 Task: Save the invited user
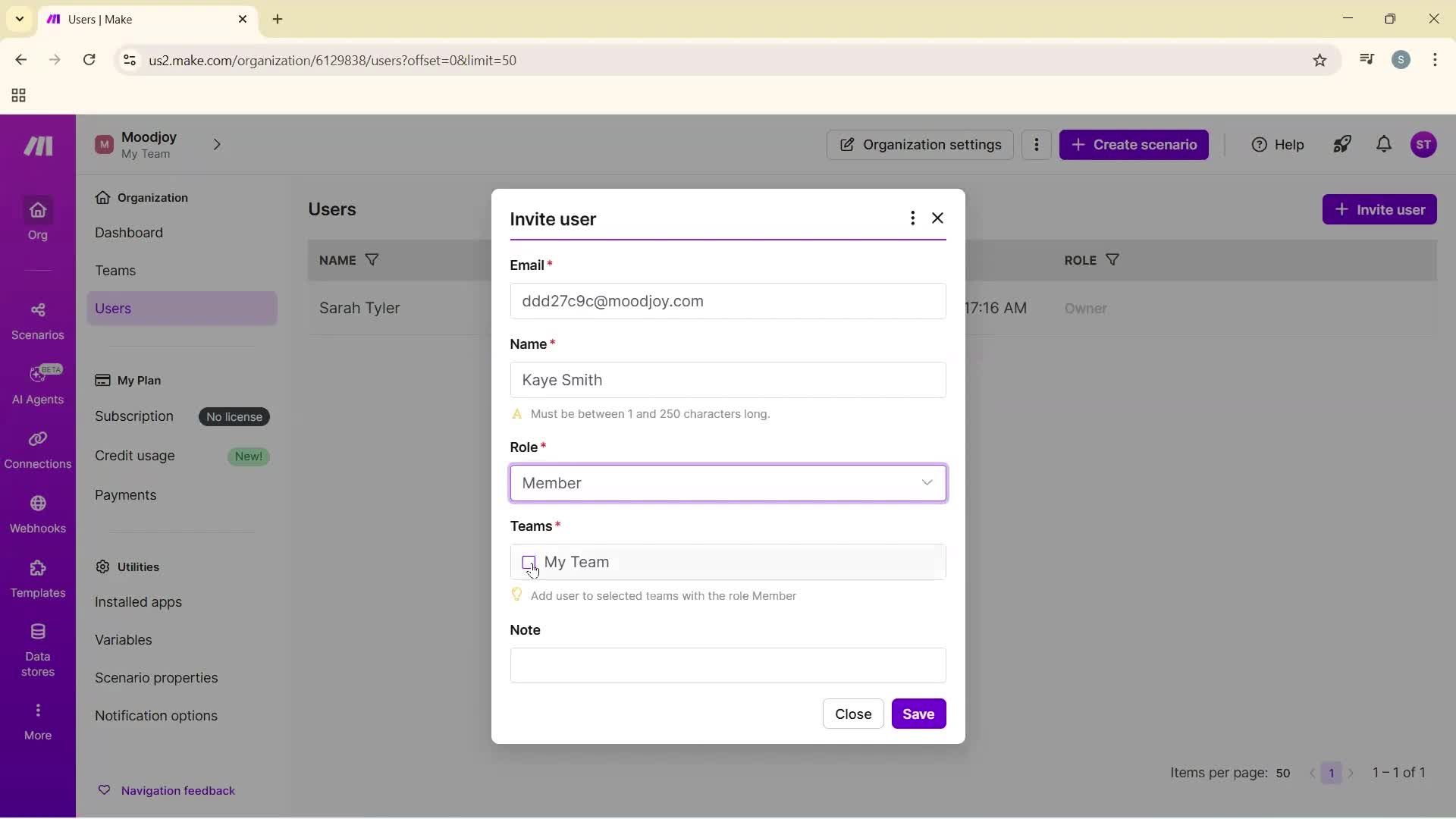[x=918, y=714]
